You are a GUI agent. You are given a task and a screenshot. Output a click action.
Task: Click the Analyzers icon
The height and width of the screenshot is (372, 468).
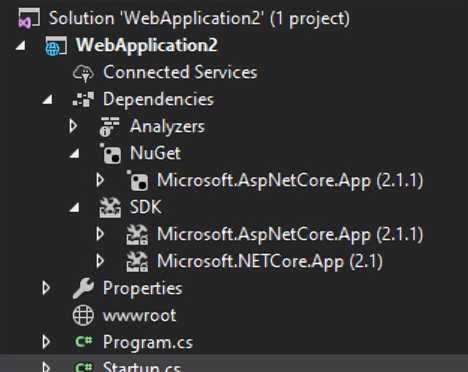tap(110, 126)
